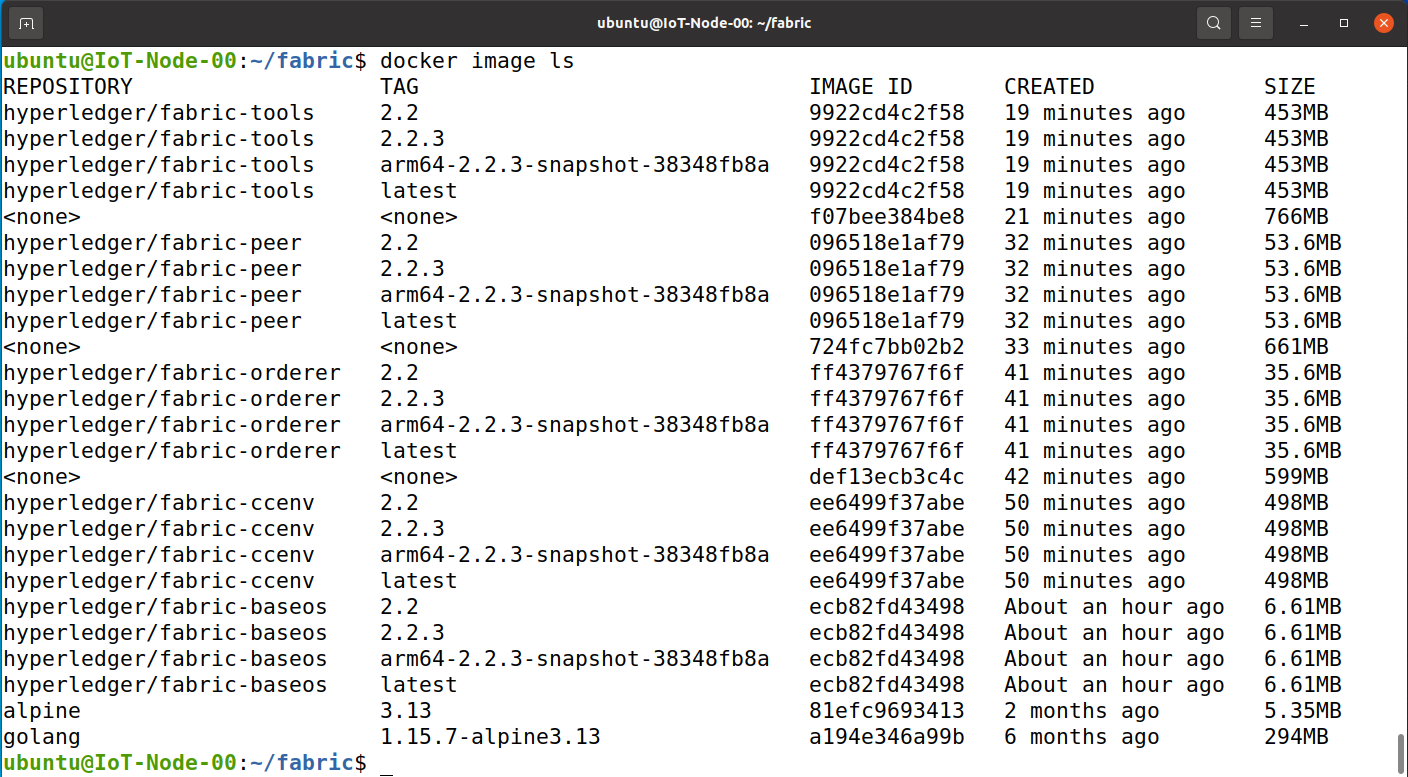Select the fabric-ccenv arm64 snapshot tag
Viewport: 1408px width, 777px height.
(x=575, y=555)
